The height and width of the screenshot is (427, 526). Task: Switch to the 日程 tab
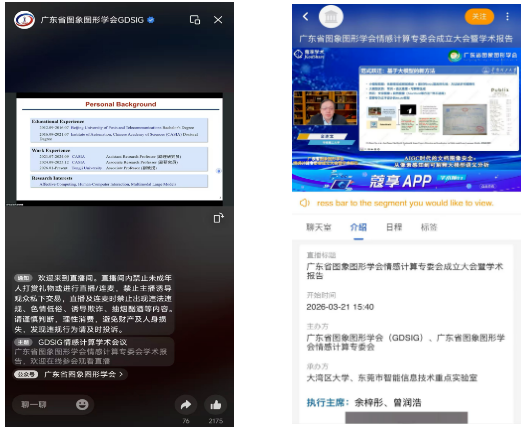click(x=394, y=227)
